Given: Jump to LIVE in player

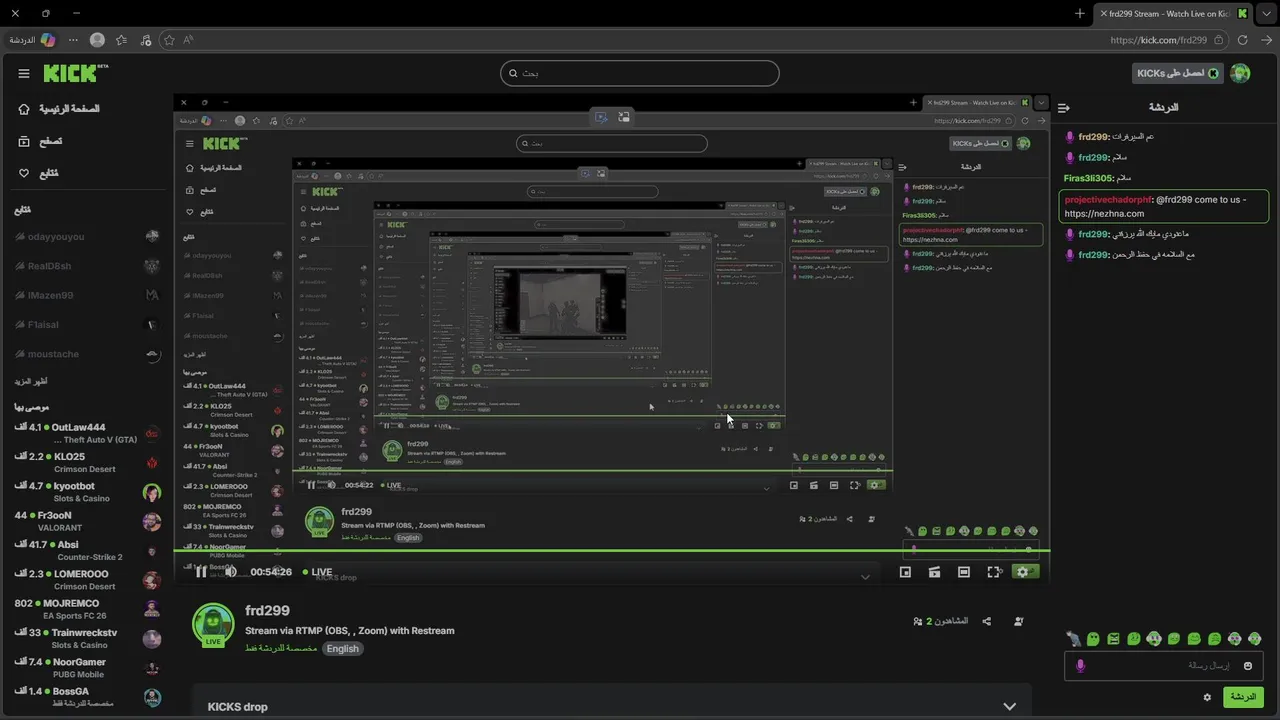Looking at the screenshot, I should [x=316, y=572].
